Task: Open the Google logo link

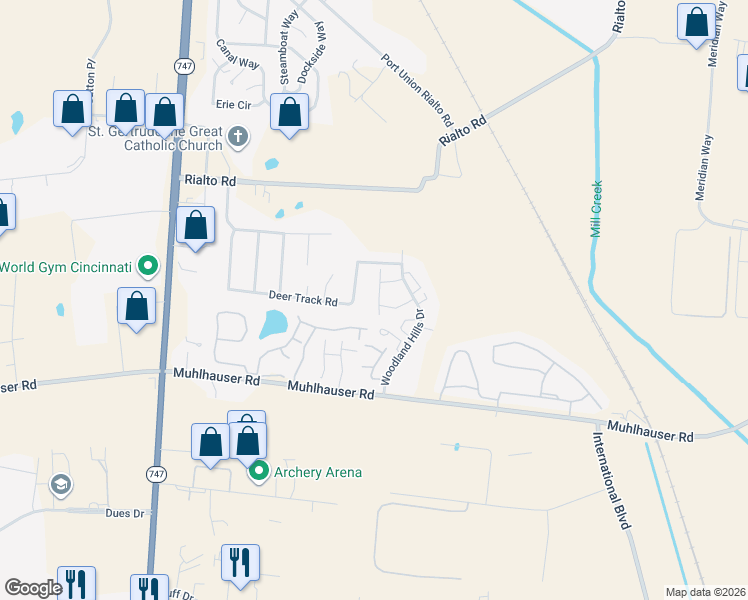Action: 33,588
